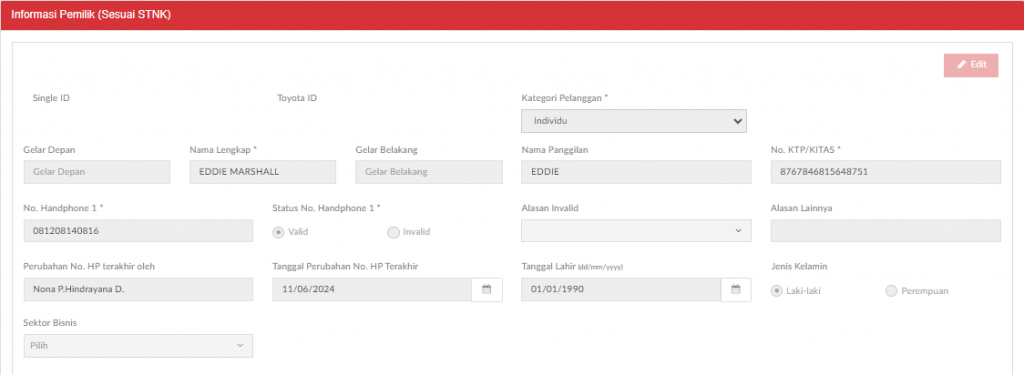The image size is (1024, 375).
Task: Open the Sektor Bisnis dropdown
Action: (x=138, y=346)
